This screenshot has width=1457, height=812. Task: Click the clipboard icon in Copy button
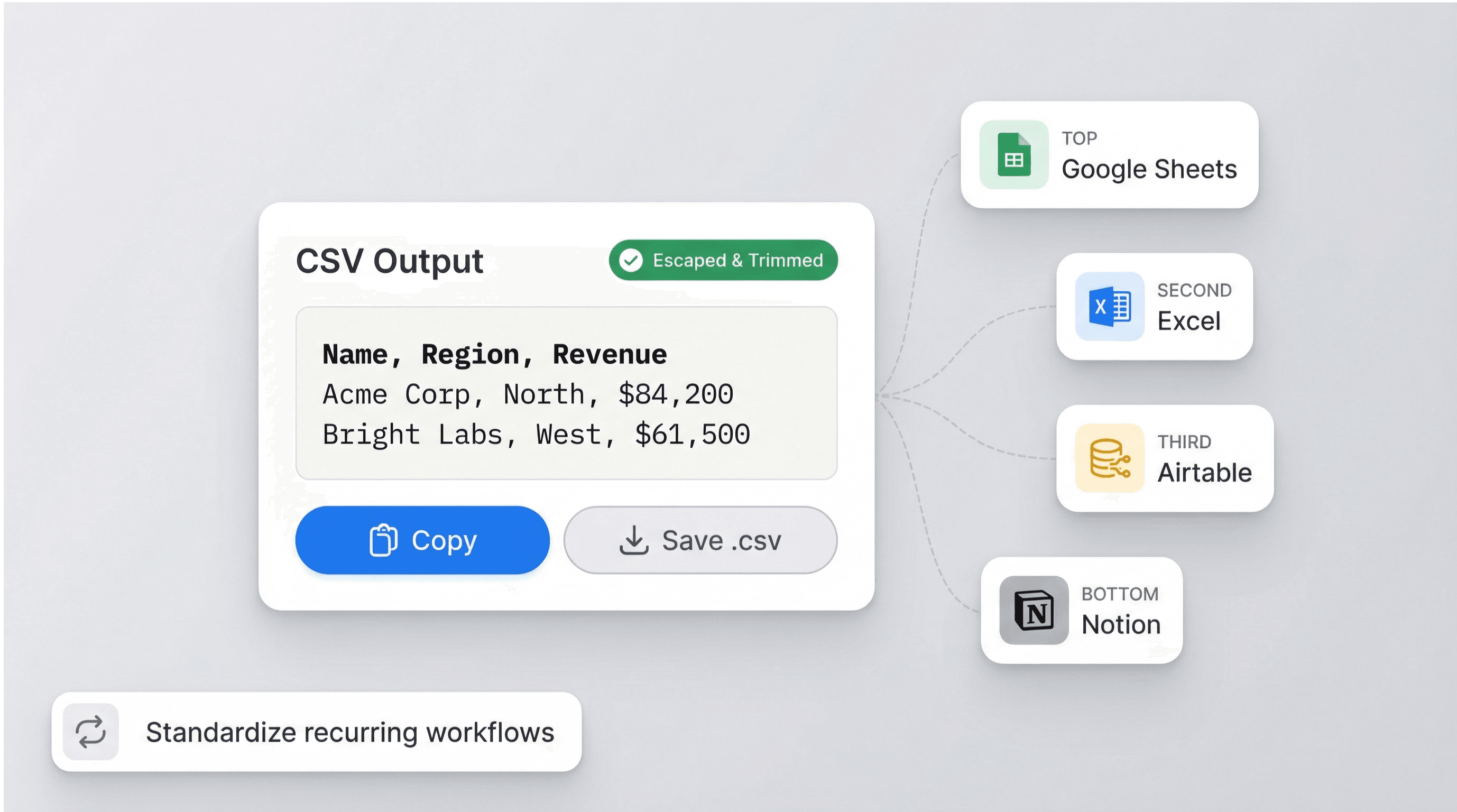pyautogui.click(x=383, y=541)
